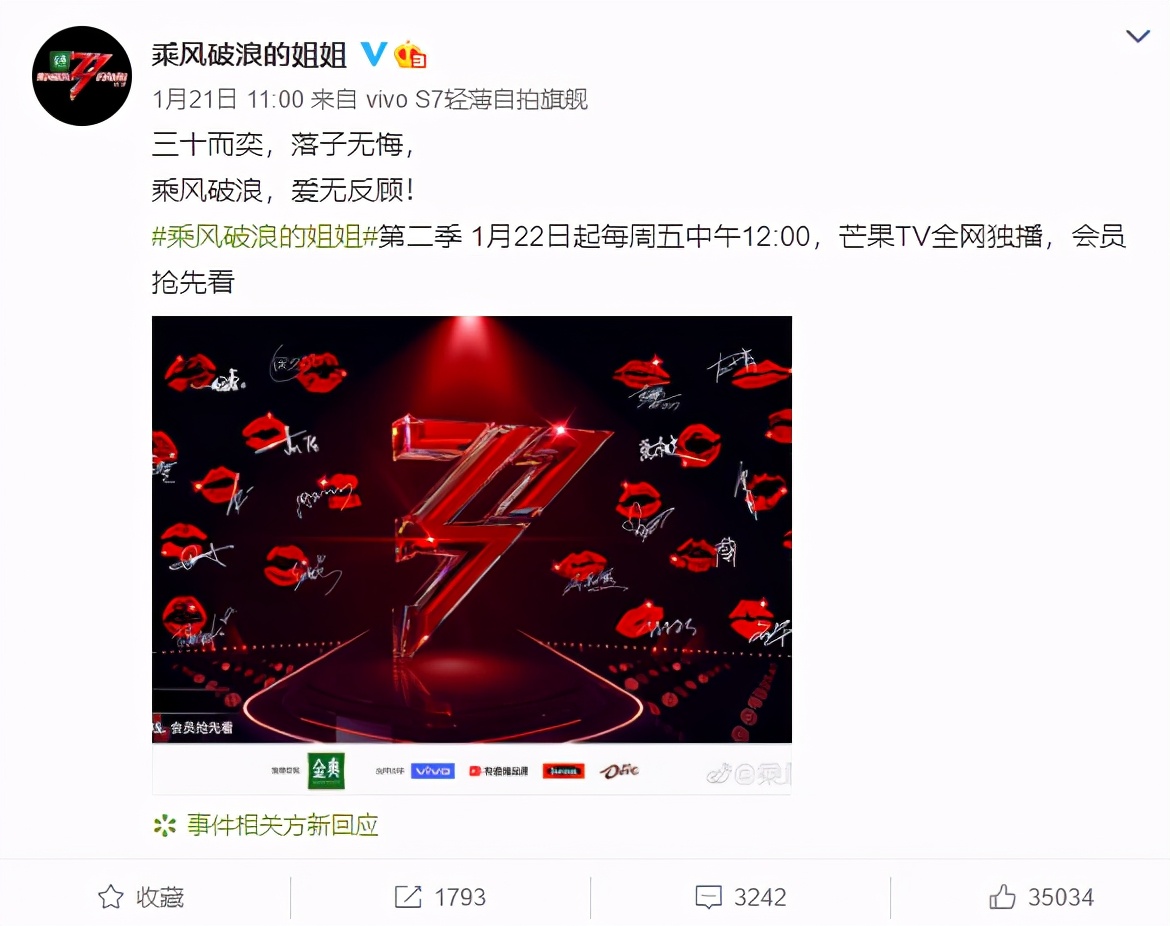1170x926 pixels.
Task: Enlarge the red lightning poster image
Action: point(472,554)
